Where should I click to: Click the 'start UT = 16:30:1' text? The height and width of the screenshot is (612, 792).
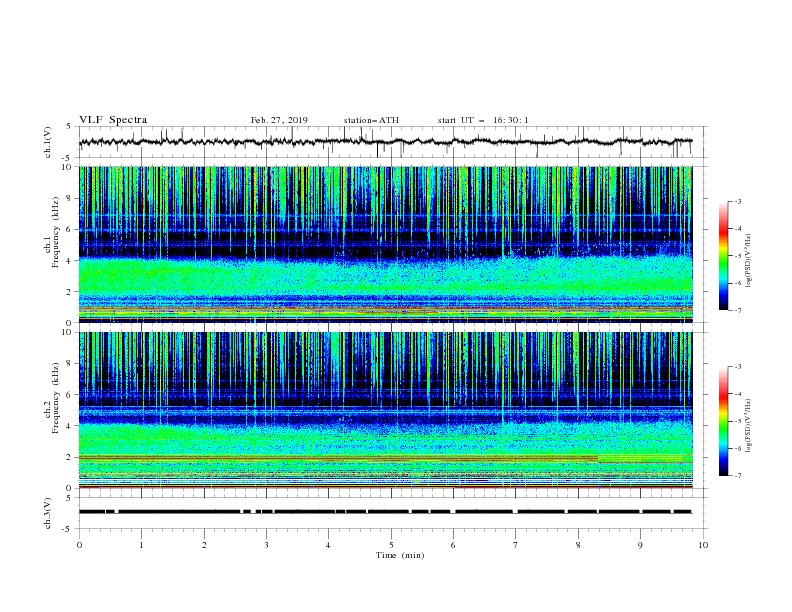tap(483, 120)
